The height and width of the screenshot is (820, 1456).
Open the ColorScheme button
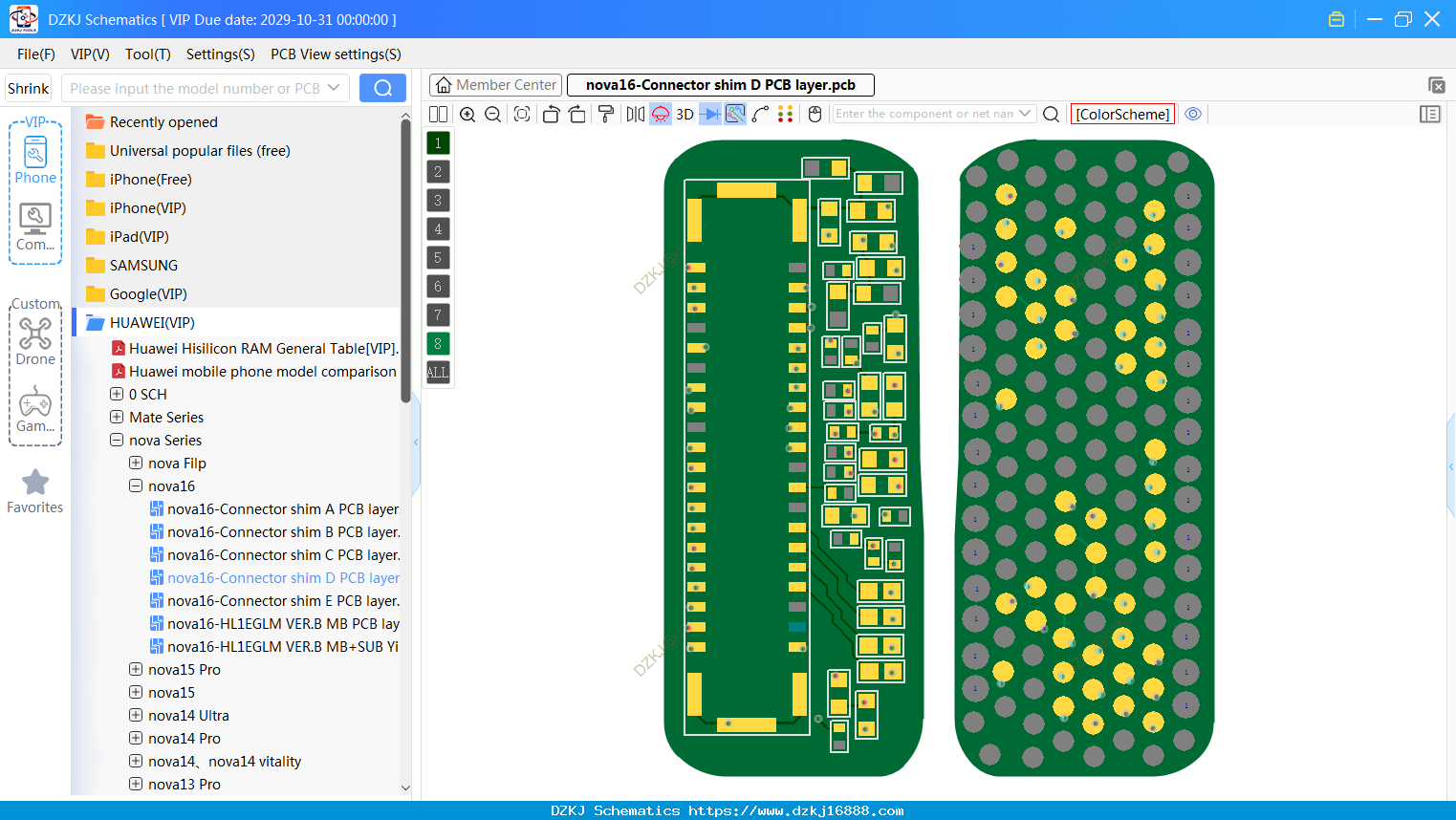(1122, 114)
